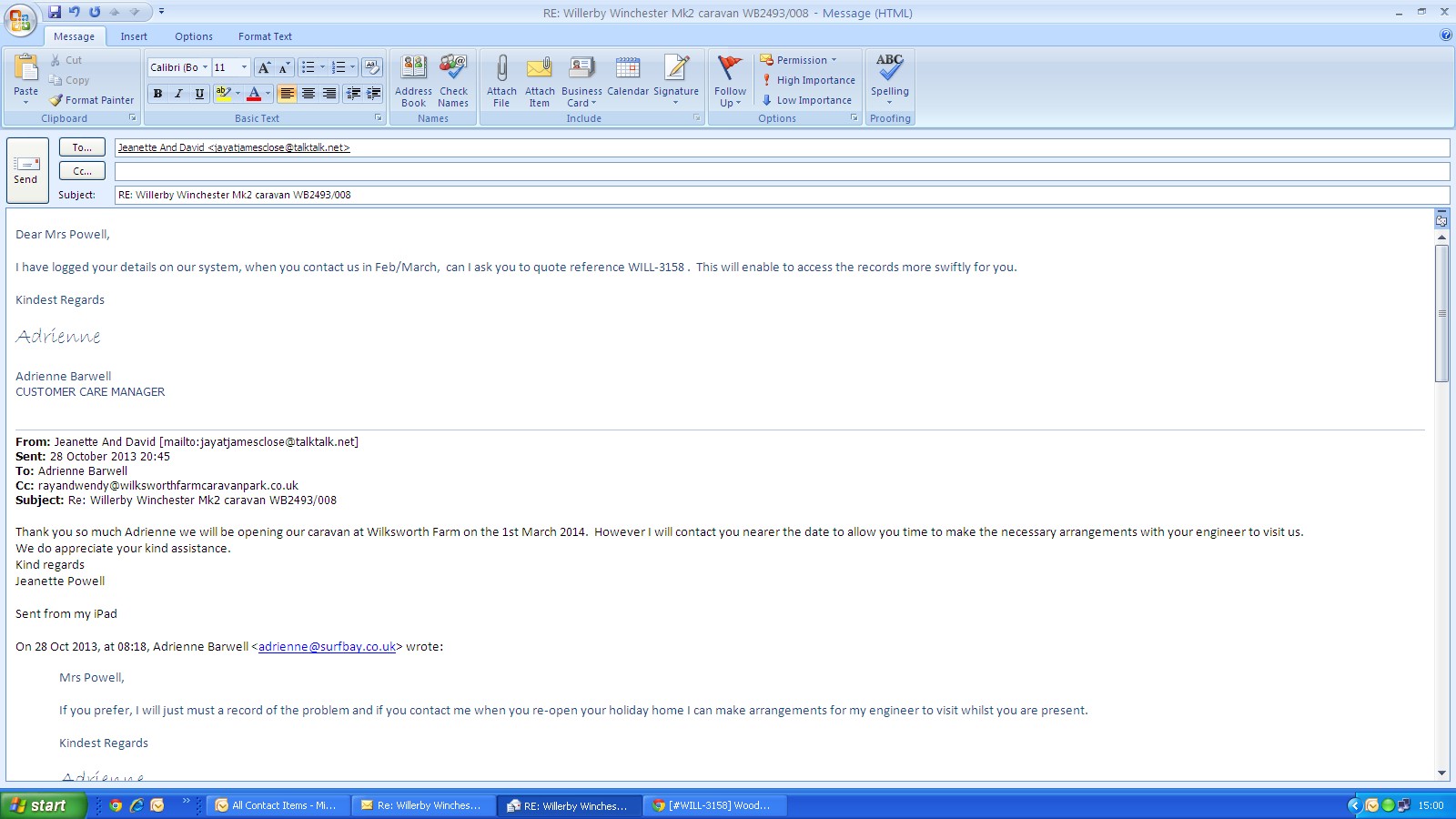
Task: Open the Basic Text dialog launcher
Action: coord(379,118)
